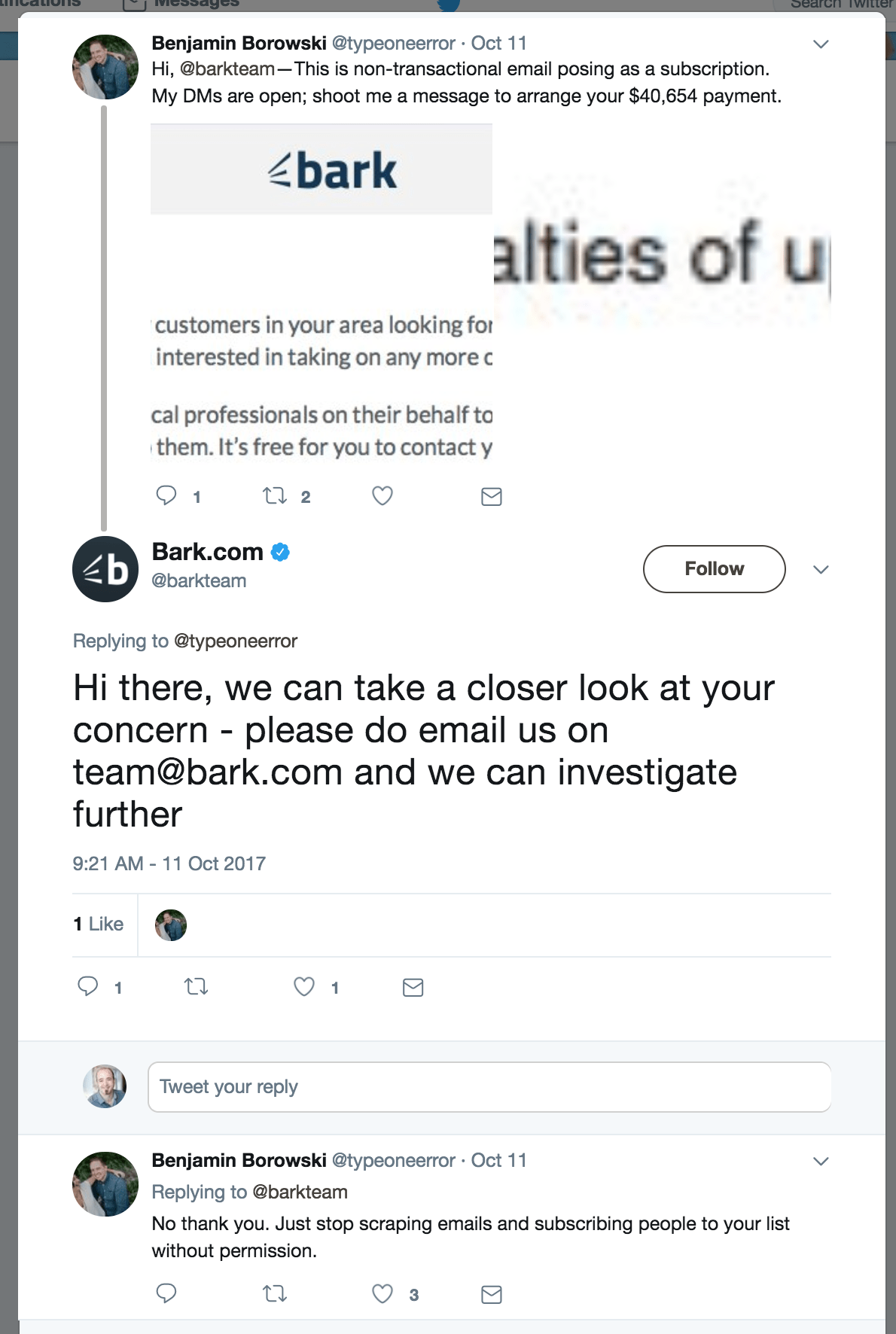Image resolution: width=896 pixels, height=1334 pixels.
Task: Click the Tweet your reply field
Action: pos(489,1086)
